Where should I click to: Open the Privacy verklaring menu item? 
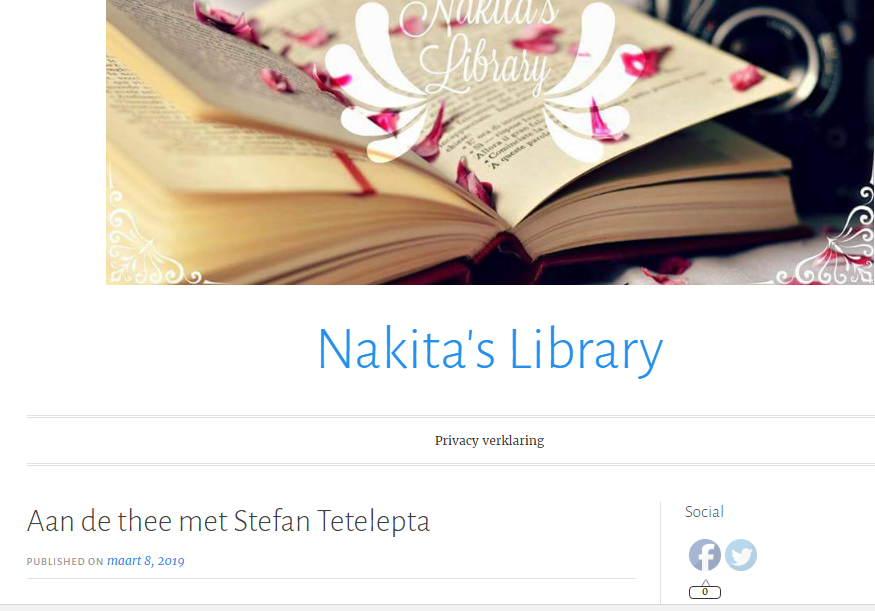pos(489,441)
